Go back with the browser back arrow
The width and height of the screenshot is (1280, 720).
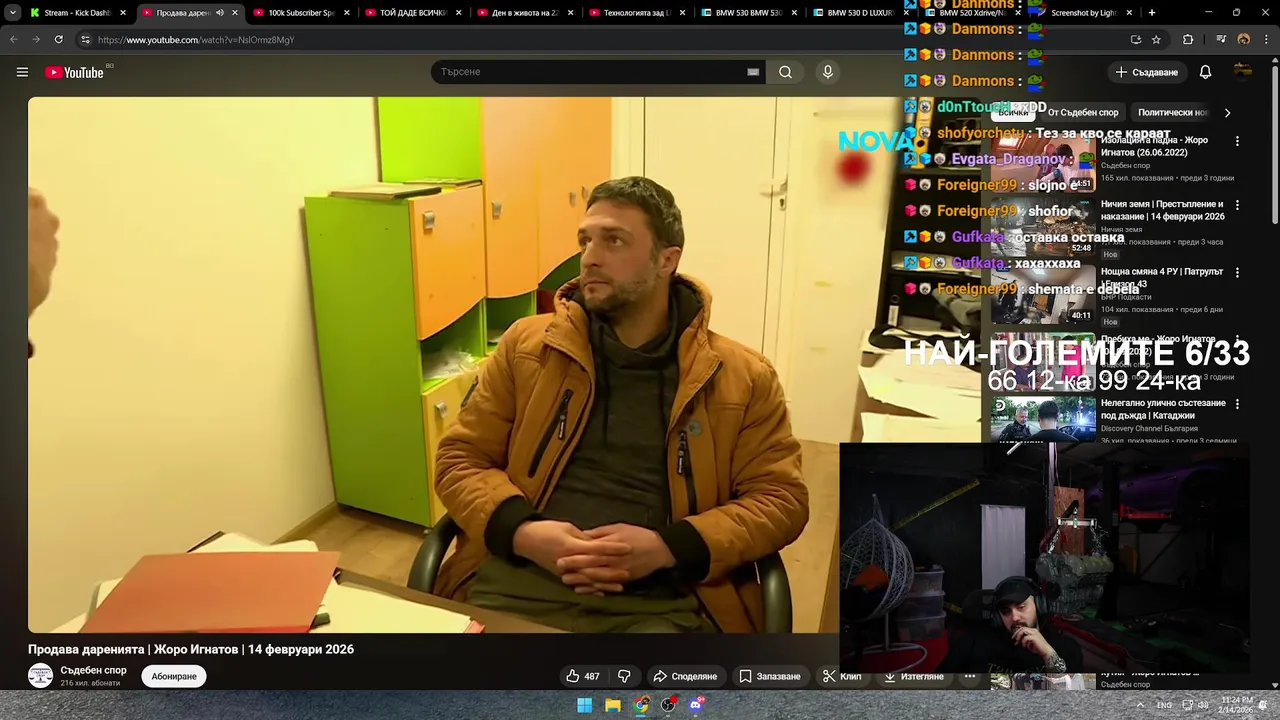click(x=13, y=39)
